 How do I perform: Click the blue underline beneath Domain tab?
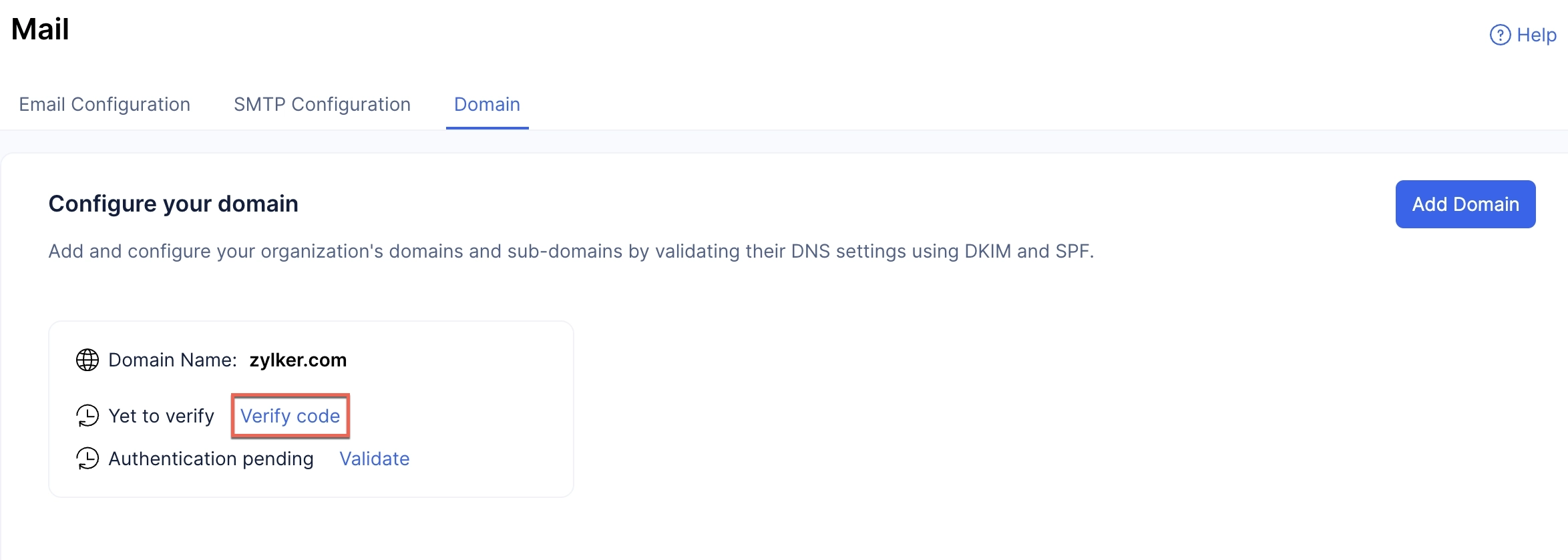[487, 127]
